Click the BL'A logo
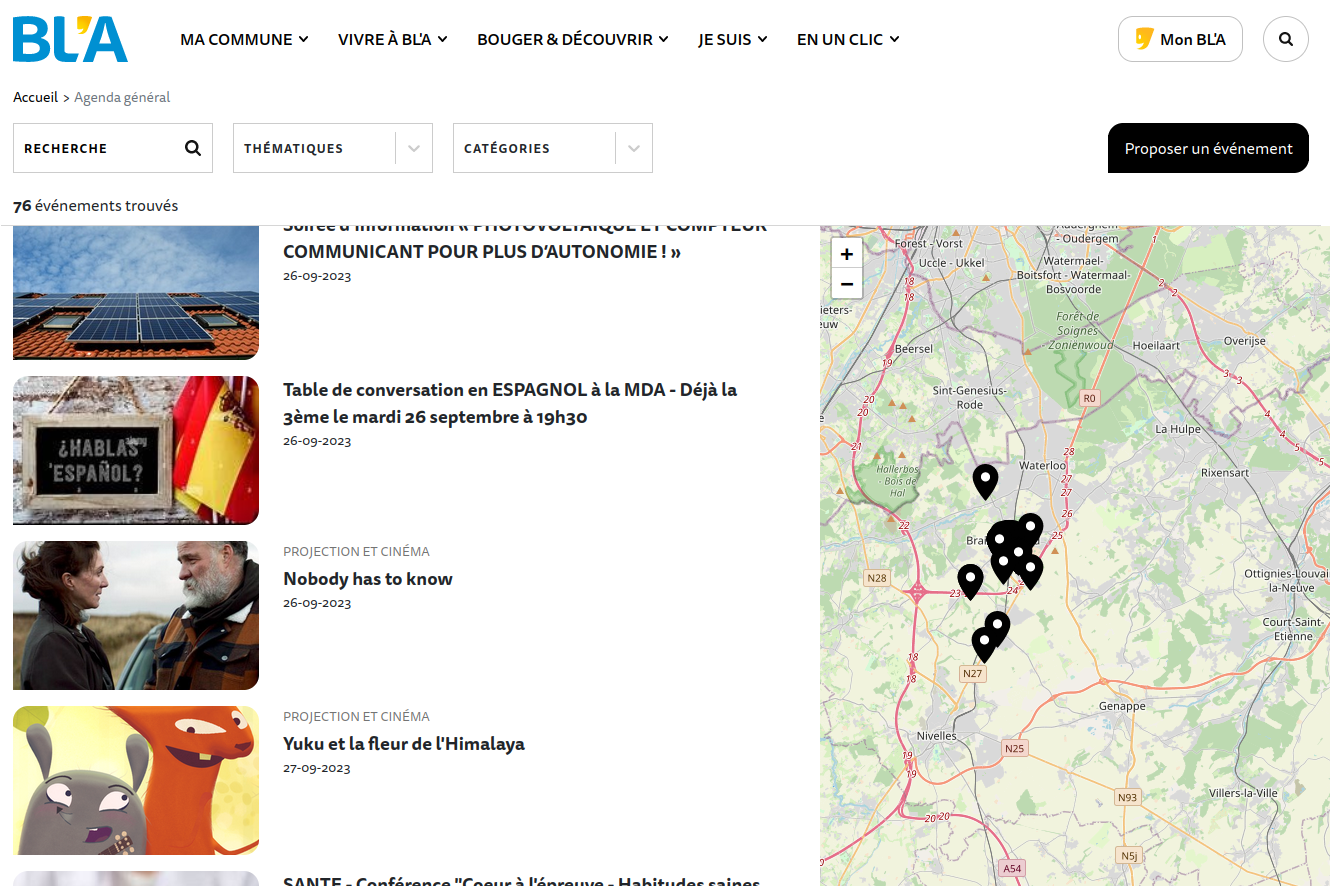Screen dimensions: 1330x886 (70, 40)
